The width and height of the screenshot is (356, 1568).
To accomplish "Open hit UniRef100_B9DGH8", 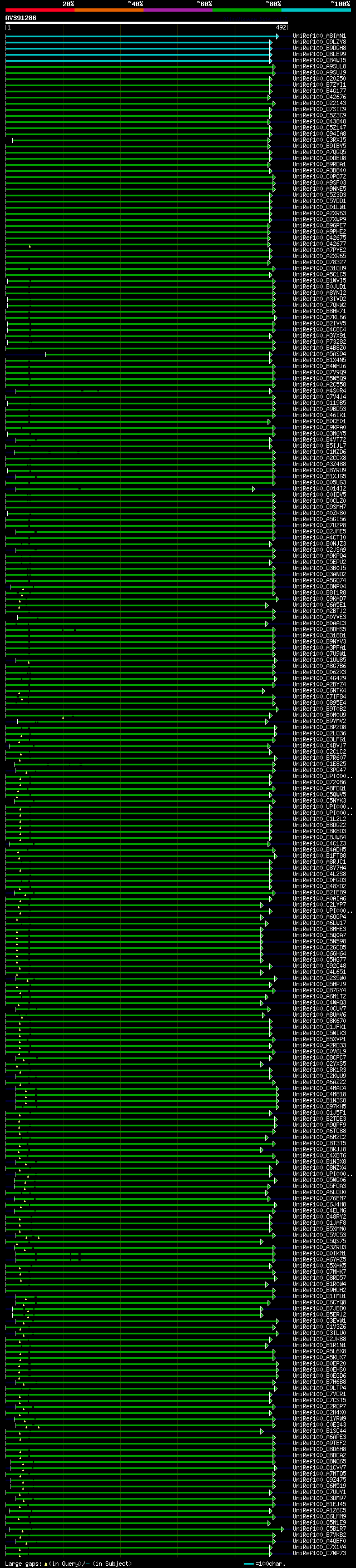I will tap(319, 48).
